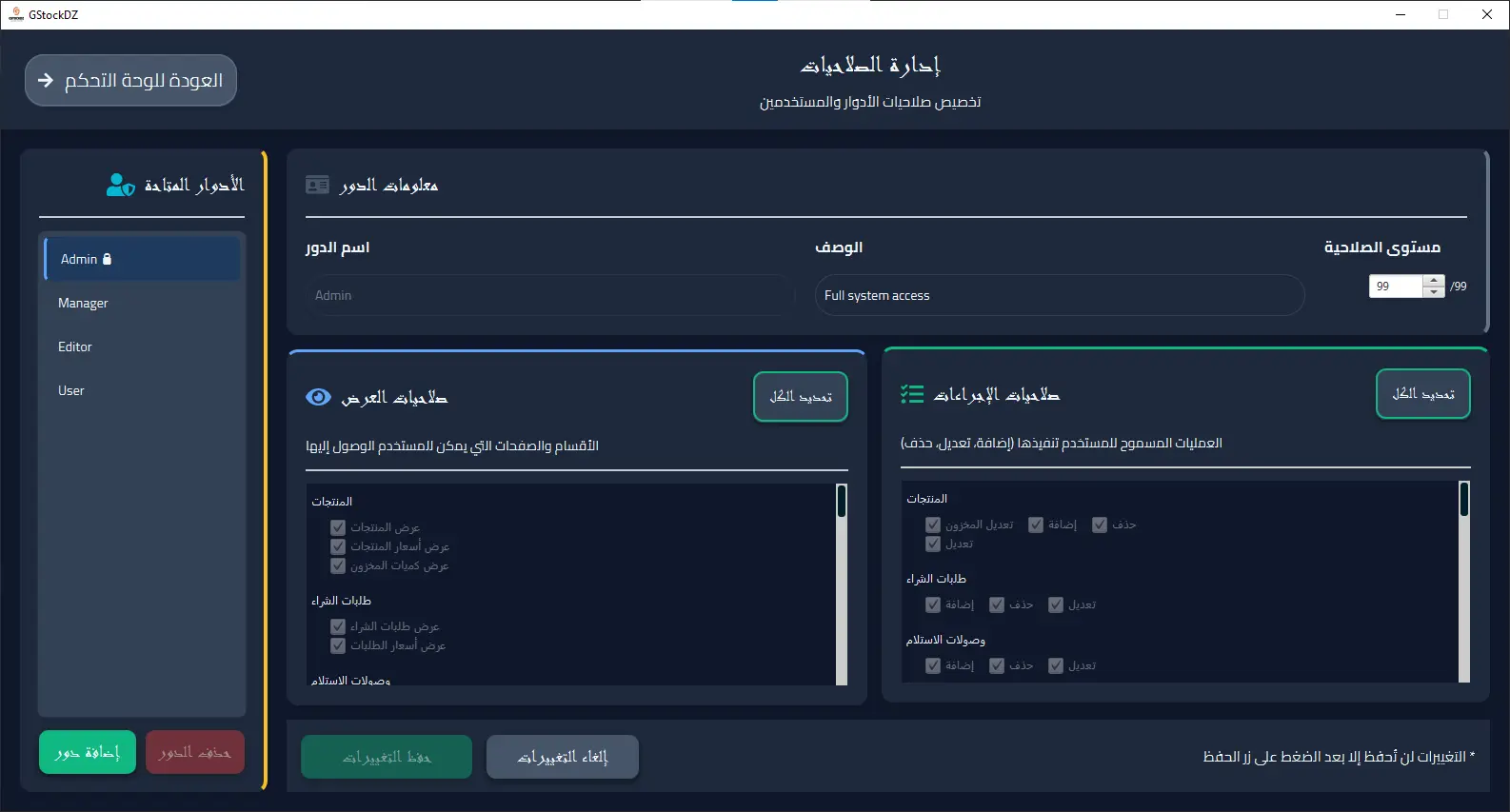Click the وصولات الاستلام heading in action permissions
The image size is (1510, 812).
(945, 640)
